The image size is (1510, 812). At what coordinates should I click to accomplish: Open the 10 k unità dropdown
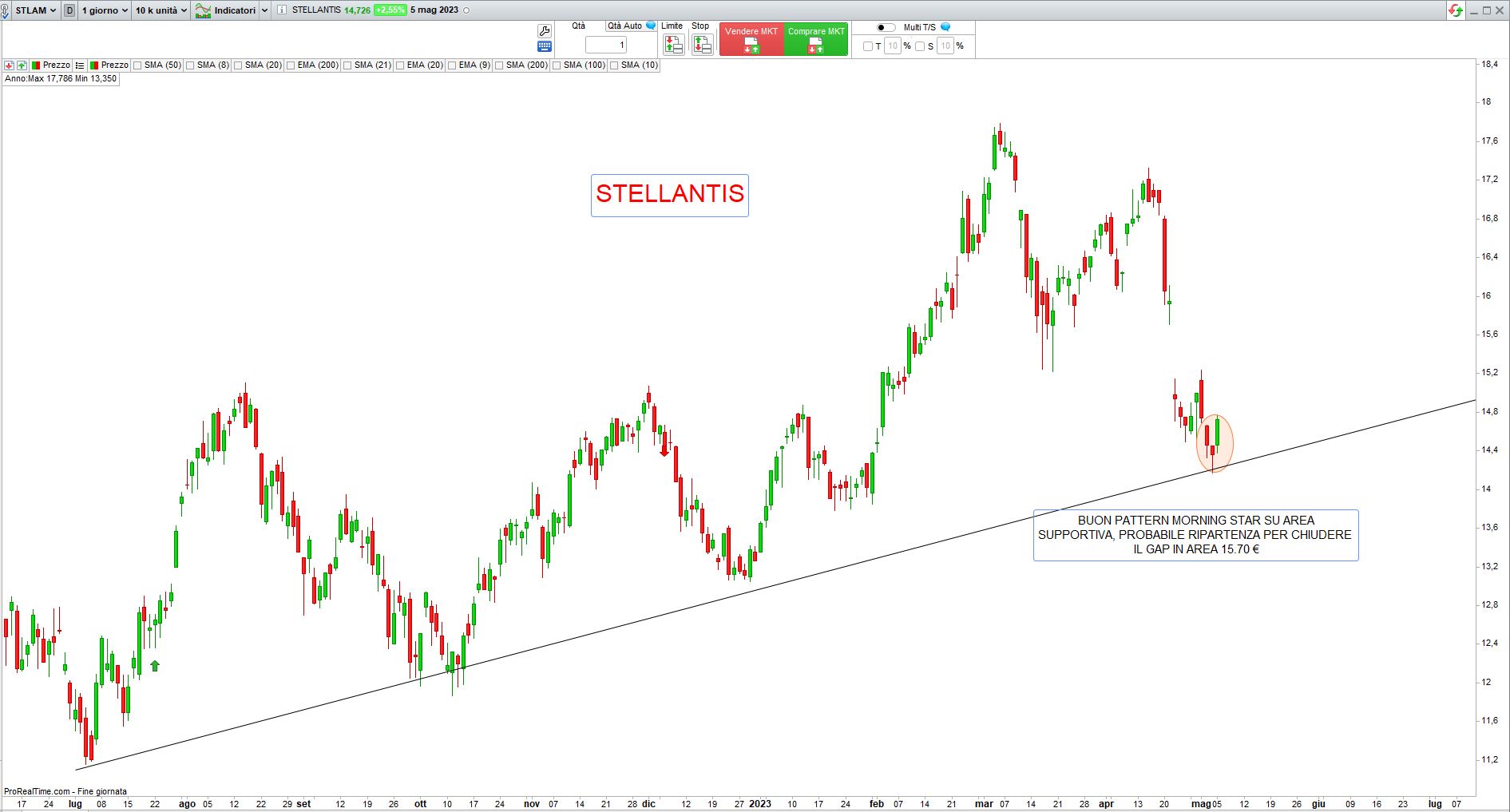(x=161, y=10)
